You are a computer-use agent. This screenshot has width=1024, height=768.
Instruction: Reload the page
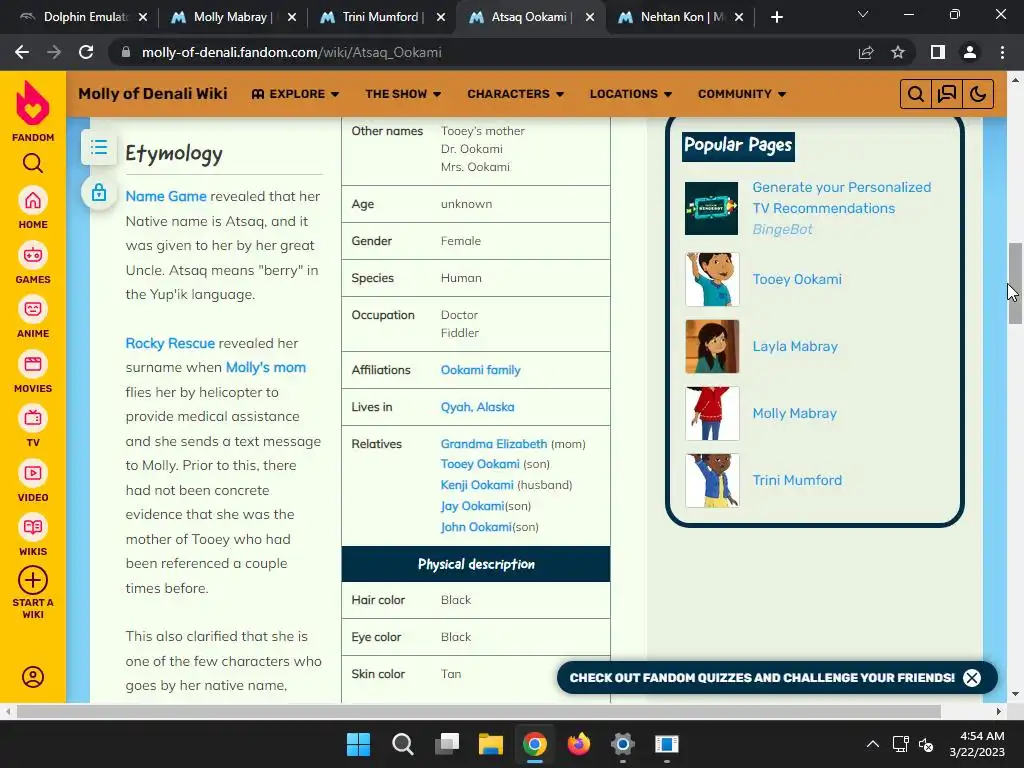click(86, 52)
